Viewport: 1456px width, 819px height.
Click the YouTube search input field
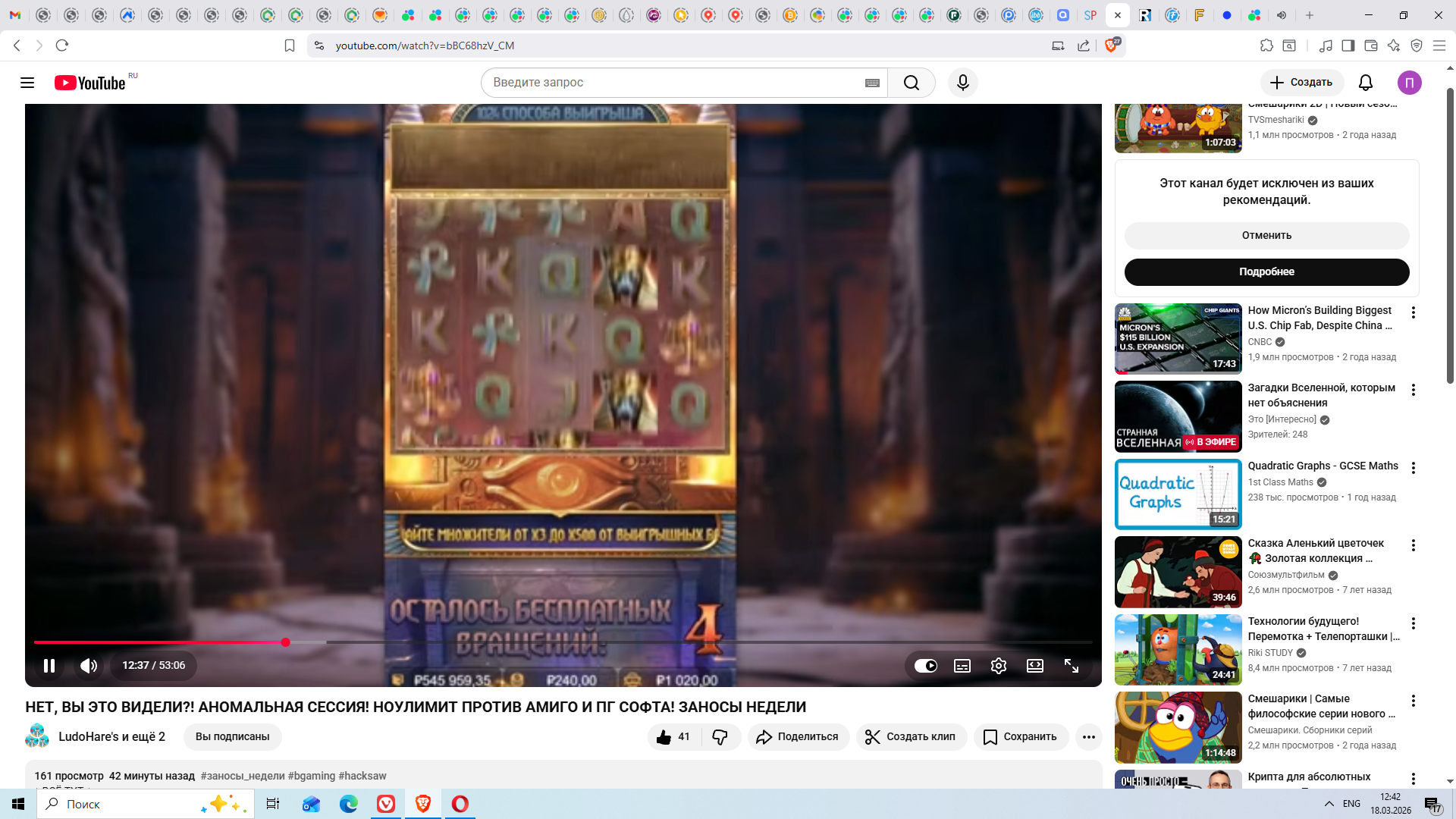coord(675,83)
